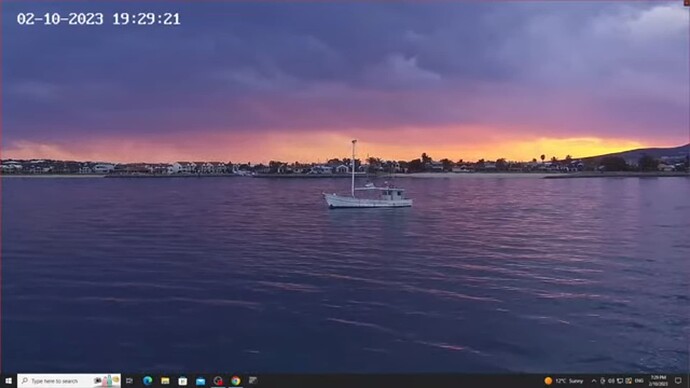Image resolution: width=690 pixels, height=388 pixels.
Task: Expand the hidden system tray icons chevron
Action: pyautogui.click(x=594, y=381)
